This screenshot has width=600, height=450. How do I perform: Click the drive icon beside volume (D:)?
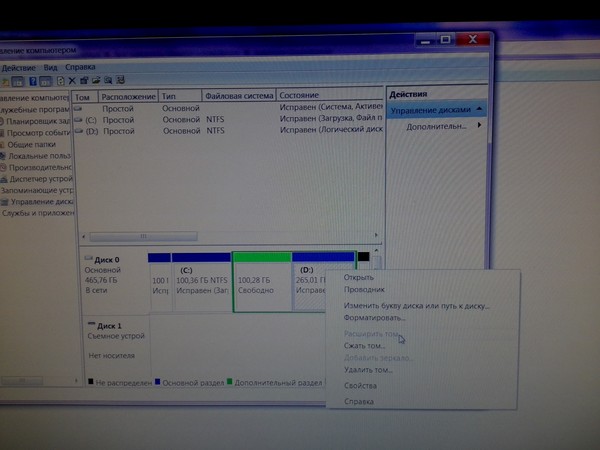79,131
